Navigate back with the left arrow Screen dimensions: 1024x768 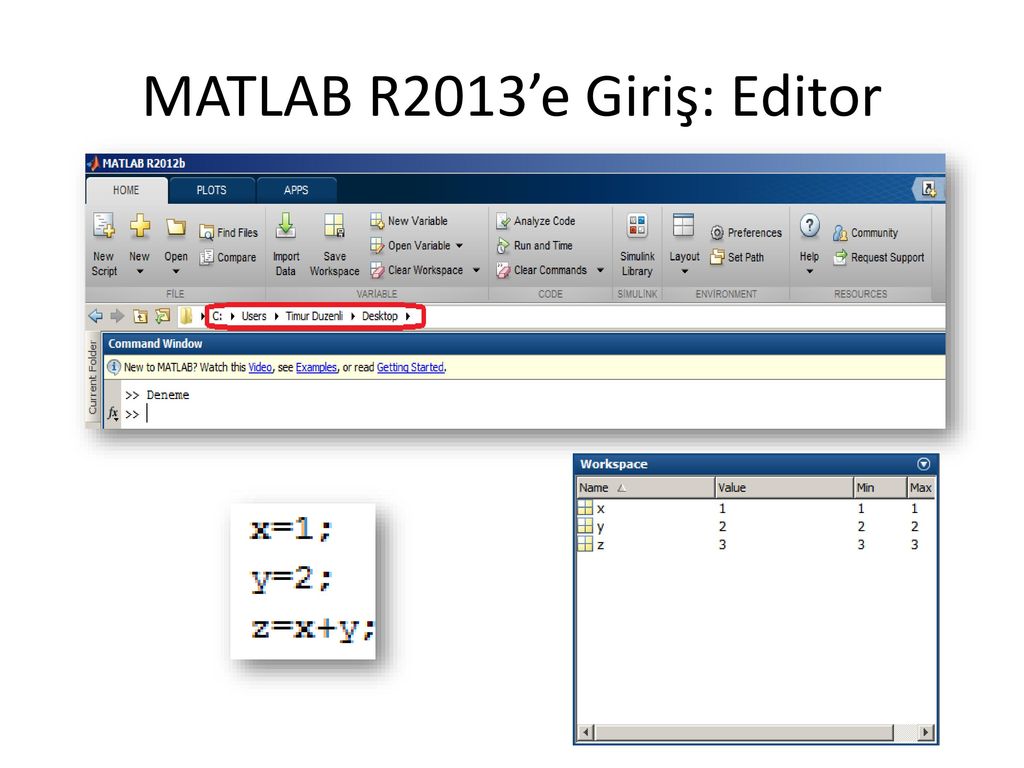pyautogui.click(x=95, y=316)
